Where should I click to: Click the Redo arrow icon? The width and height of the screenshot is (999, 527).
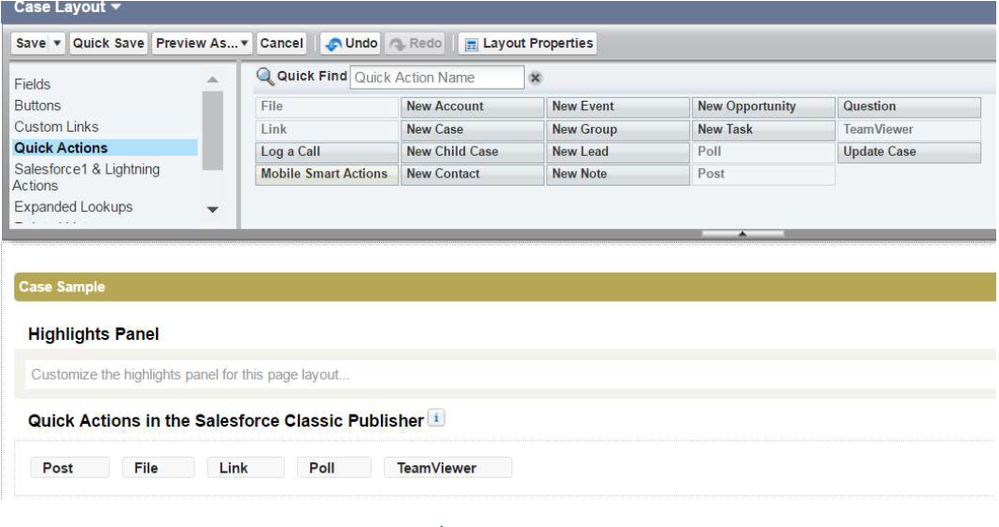(x=397, y=45)
